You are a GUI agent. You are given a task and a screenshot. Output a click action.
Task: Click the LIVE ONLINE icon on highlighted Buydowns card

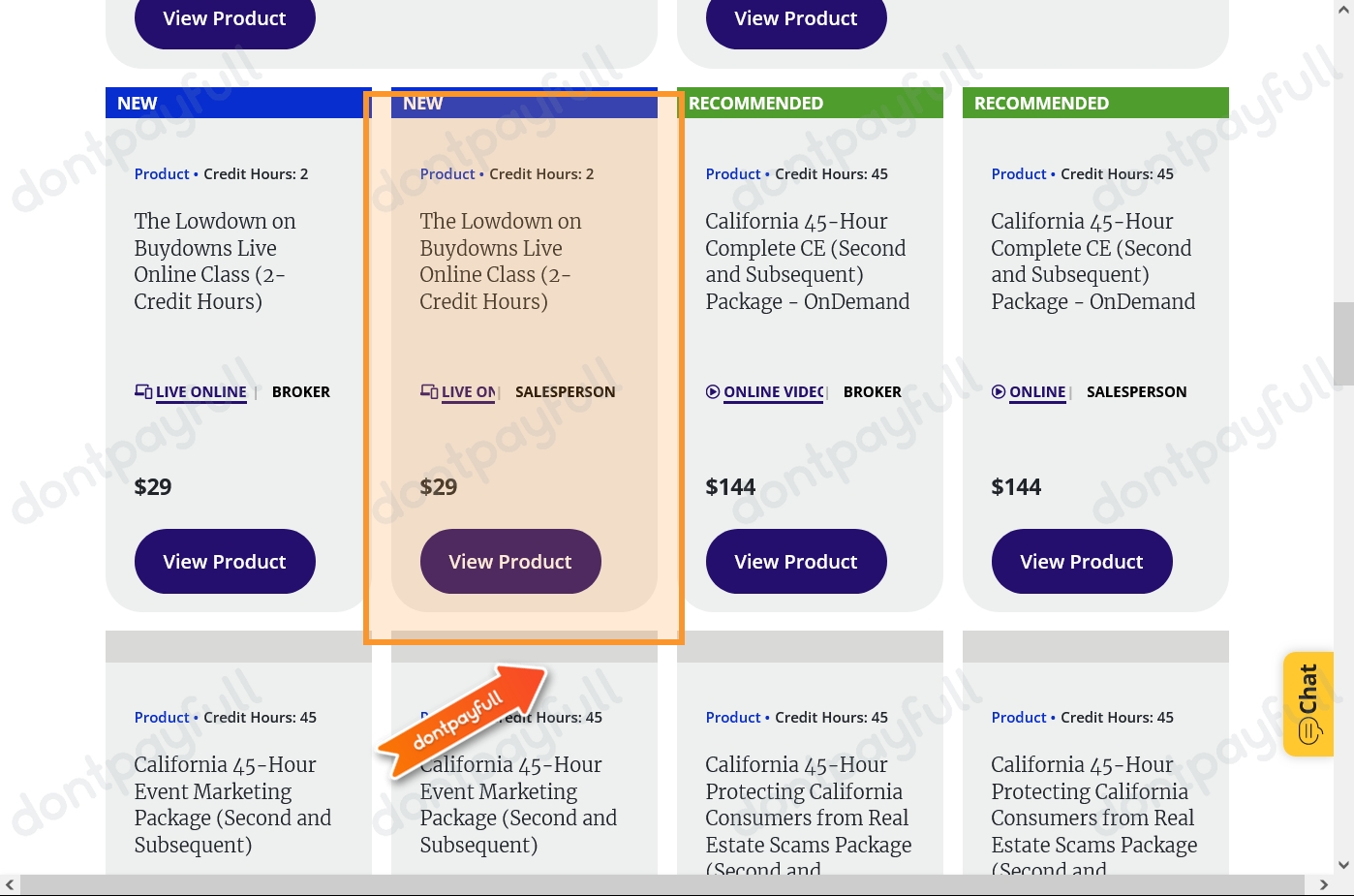click(429, 391)
